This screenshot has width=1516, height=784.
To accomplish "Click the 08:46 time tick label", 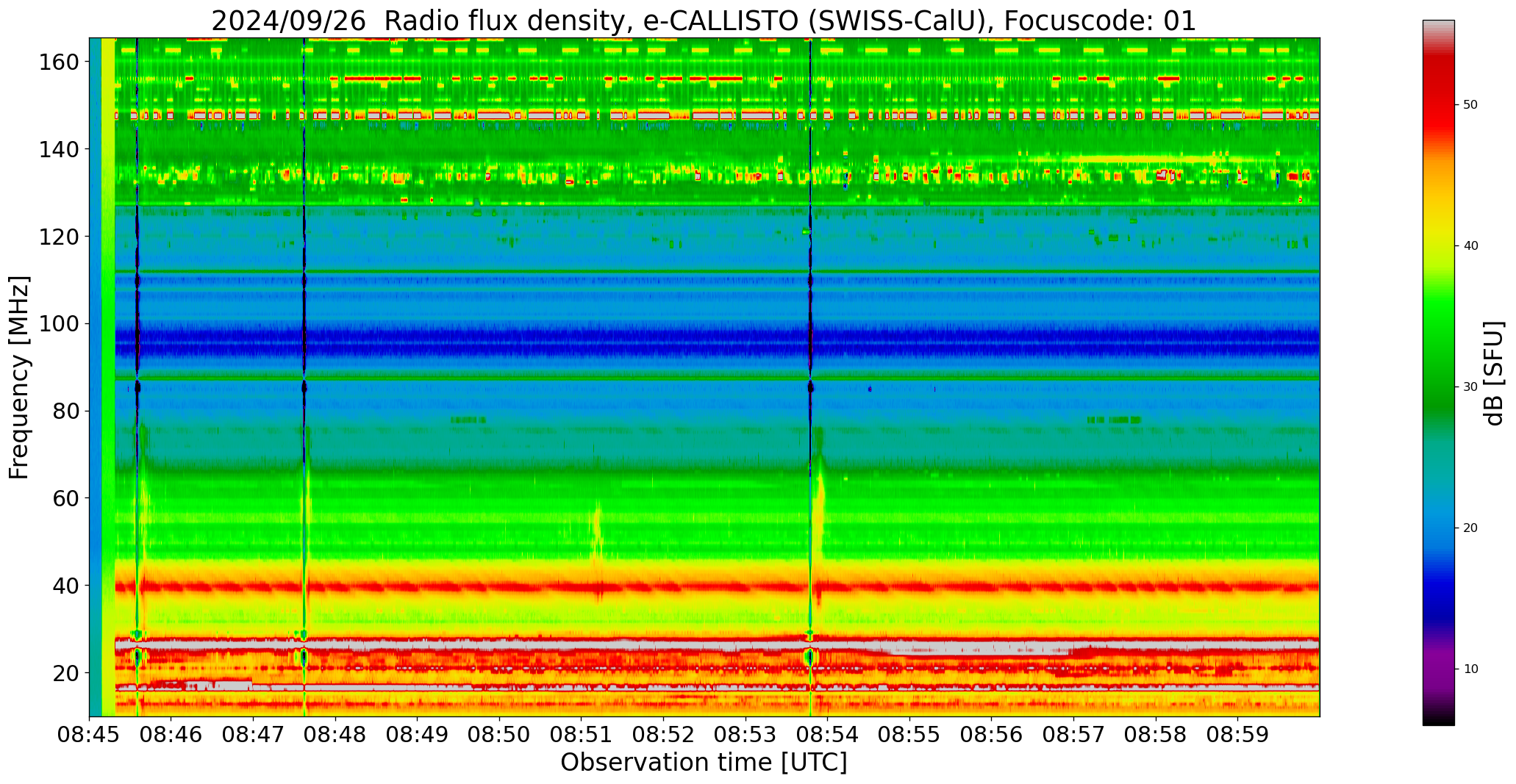I will pos(171,734).
